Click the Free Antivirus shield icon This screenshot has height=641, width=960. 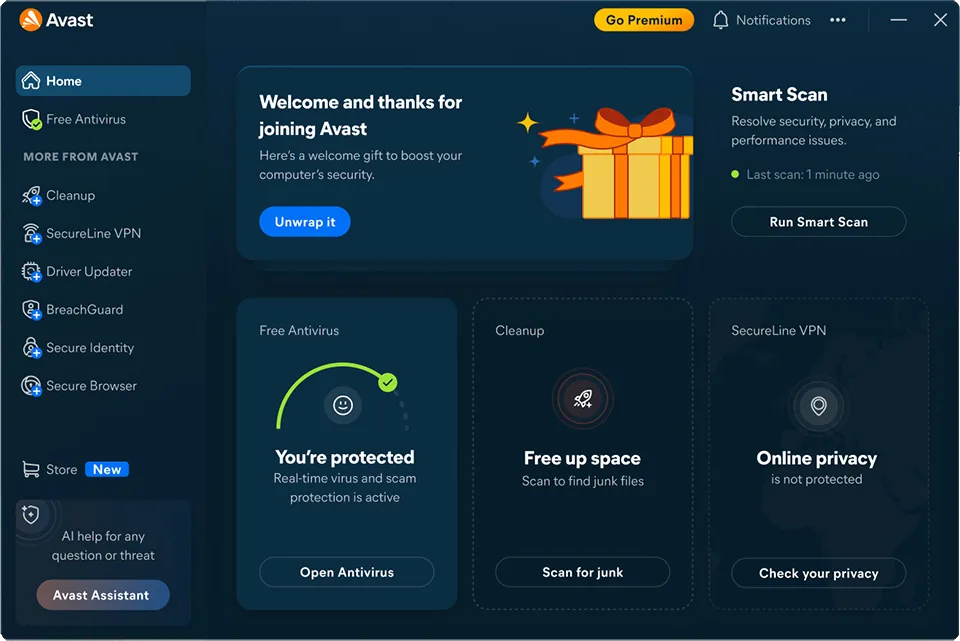31,119
